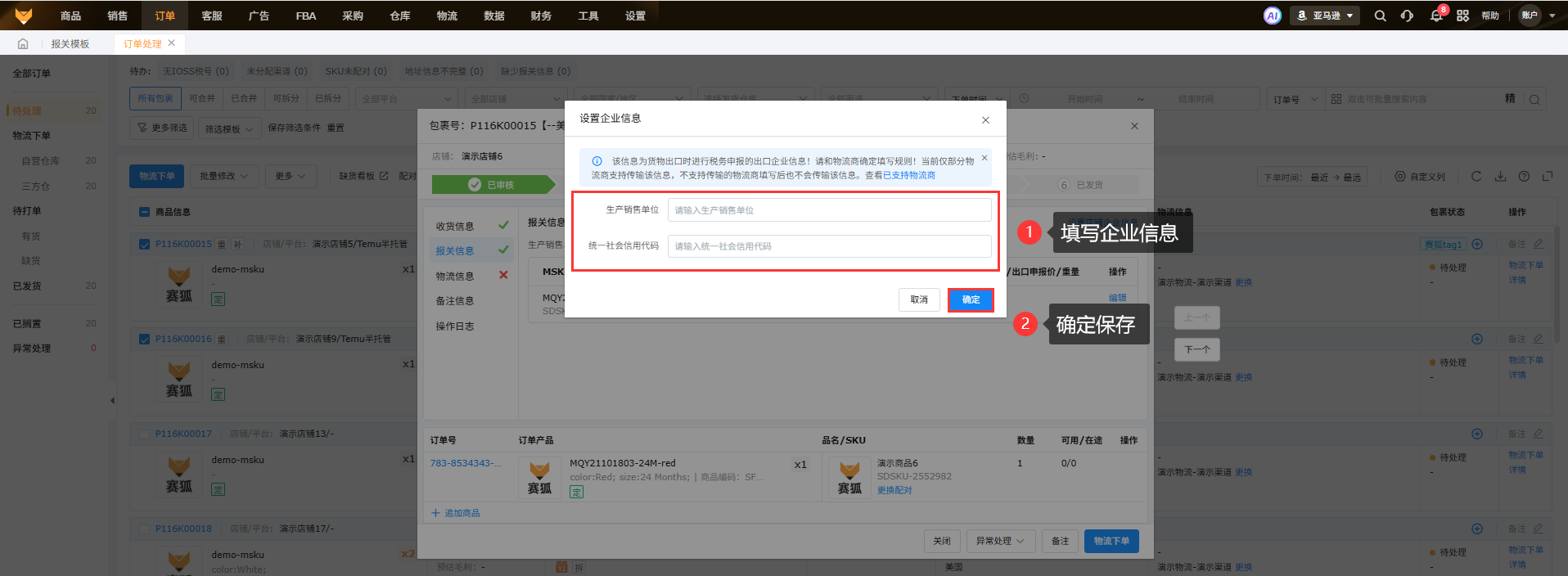Viewport: 1568px width, 576px height.
Task: Dismiss the blue info notice banner
Action: tap(985, 158)
